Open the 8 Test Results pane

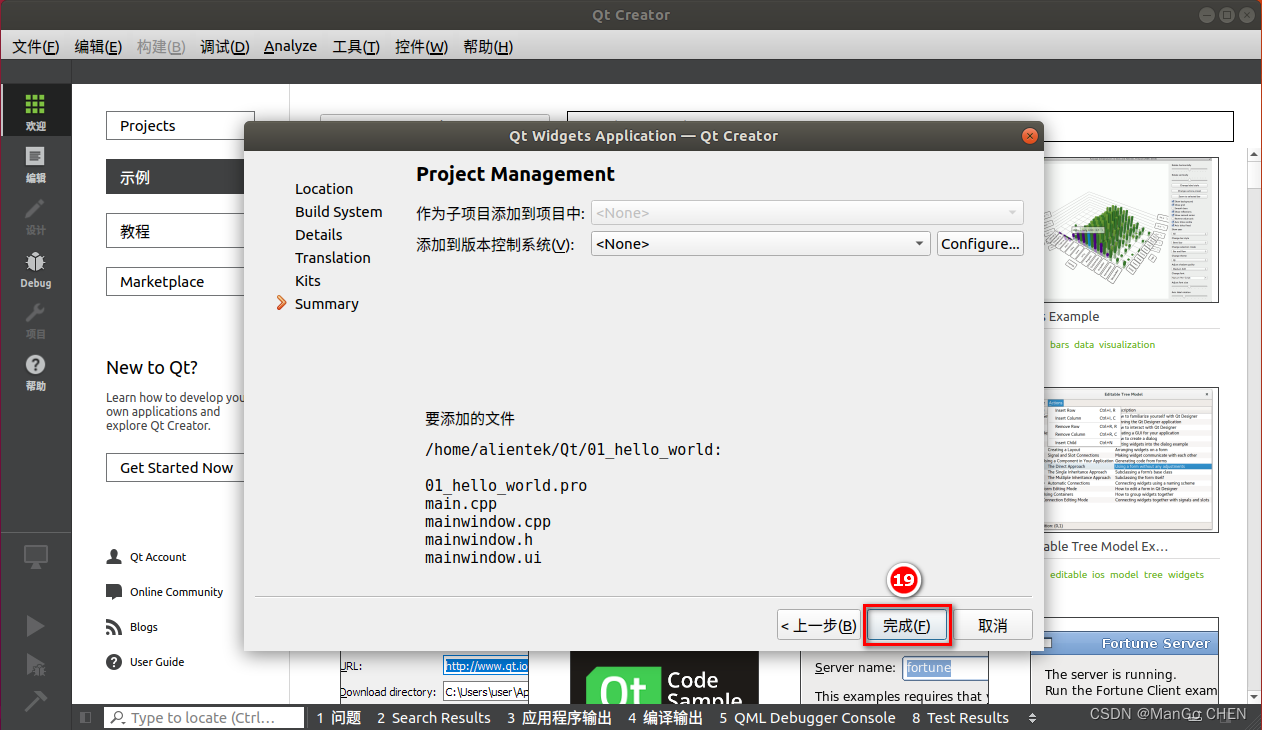coord(960,717)
